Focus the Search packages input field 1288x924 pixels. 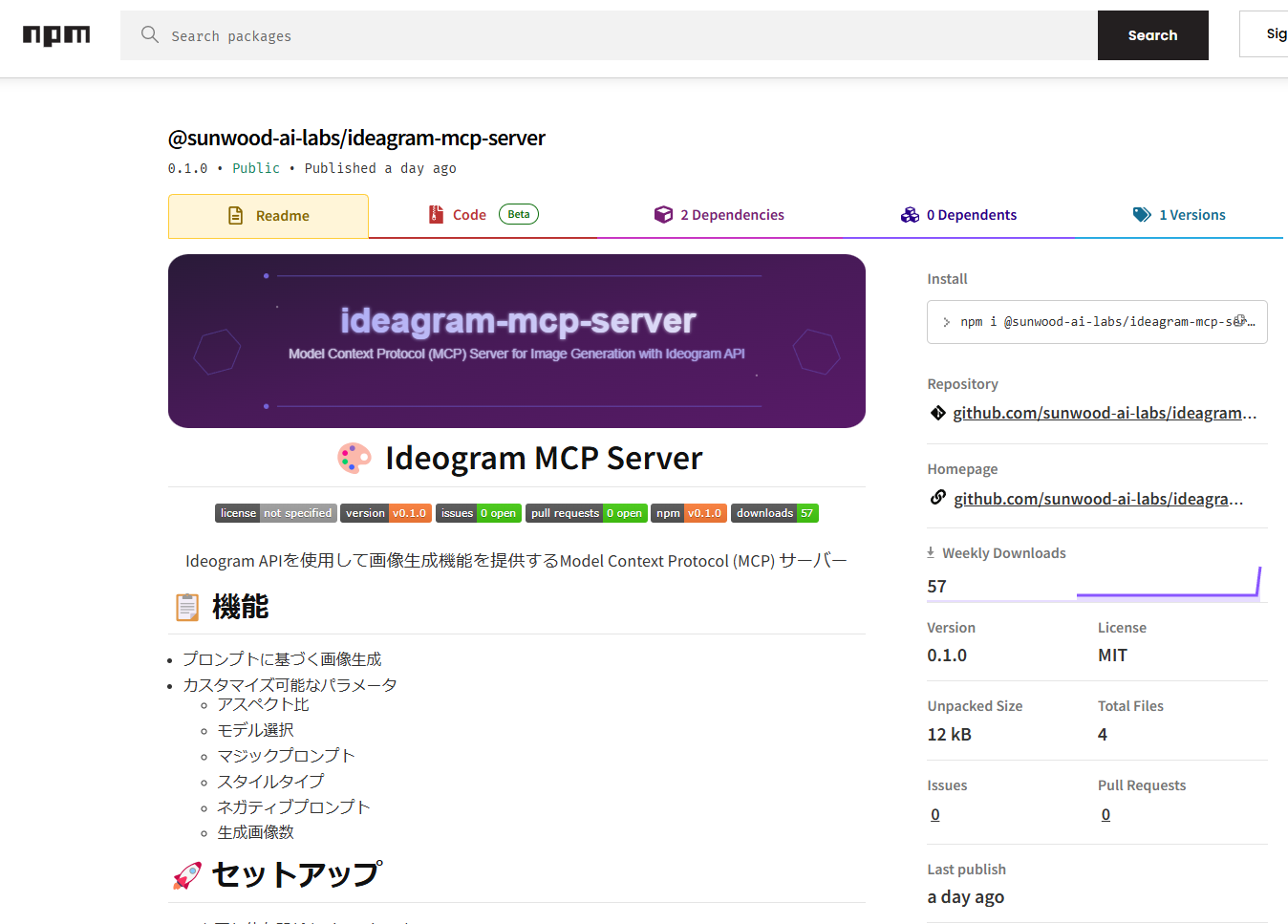click(x=621, y=35)
